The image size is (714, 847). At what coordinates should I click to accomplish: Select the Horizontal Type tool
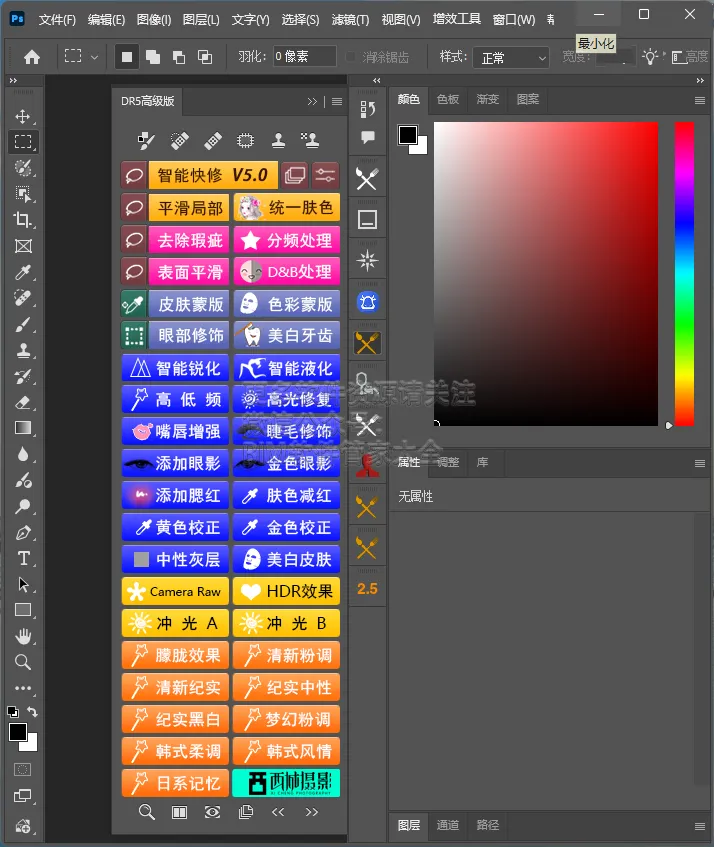[23, 559]
